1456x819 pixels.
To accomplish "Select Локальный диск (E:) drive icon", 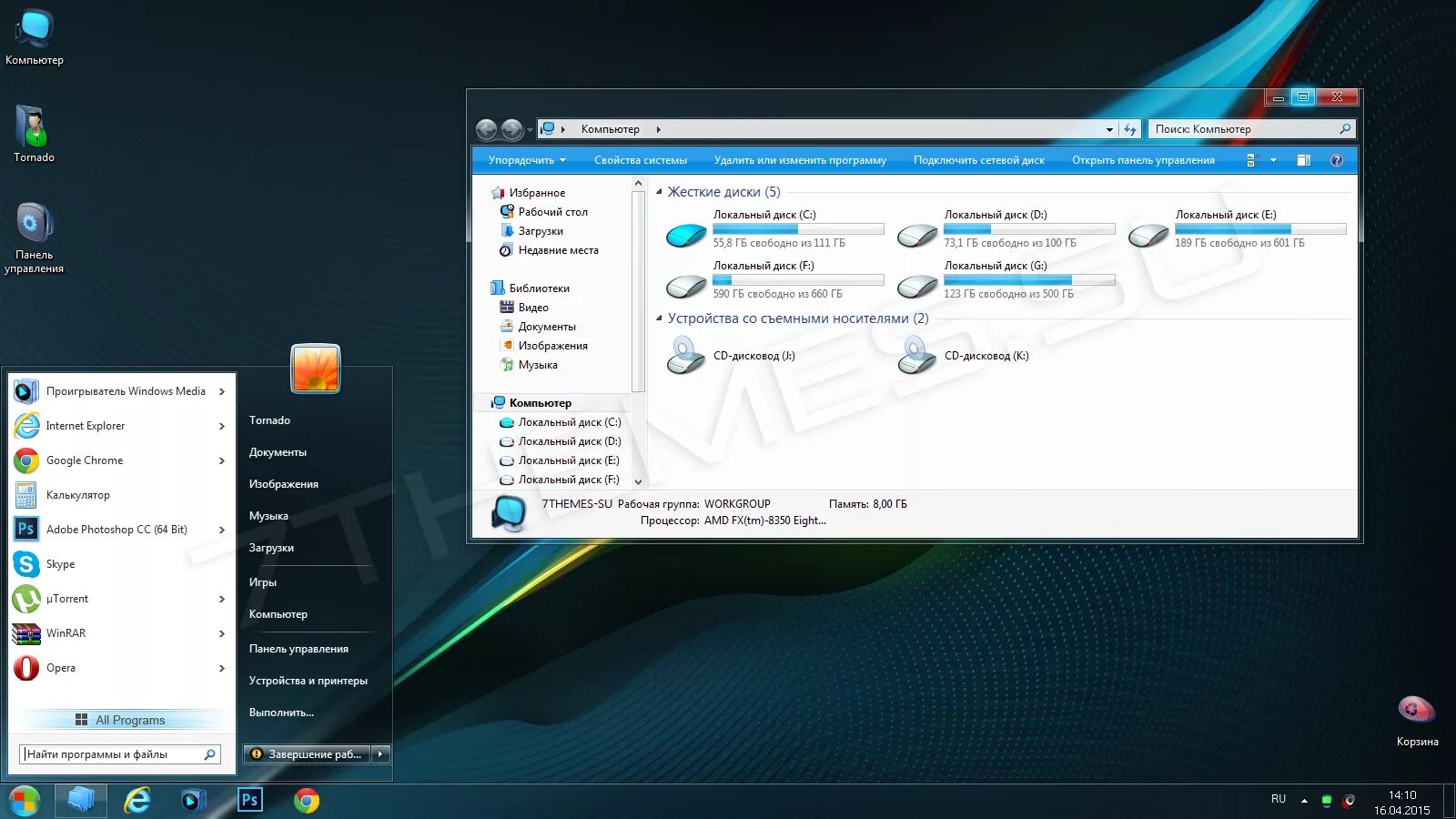I will [1148, 236].
